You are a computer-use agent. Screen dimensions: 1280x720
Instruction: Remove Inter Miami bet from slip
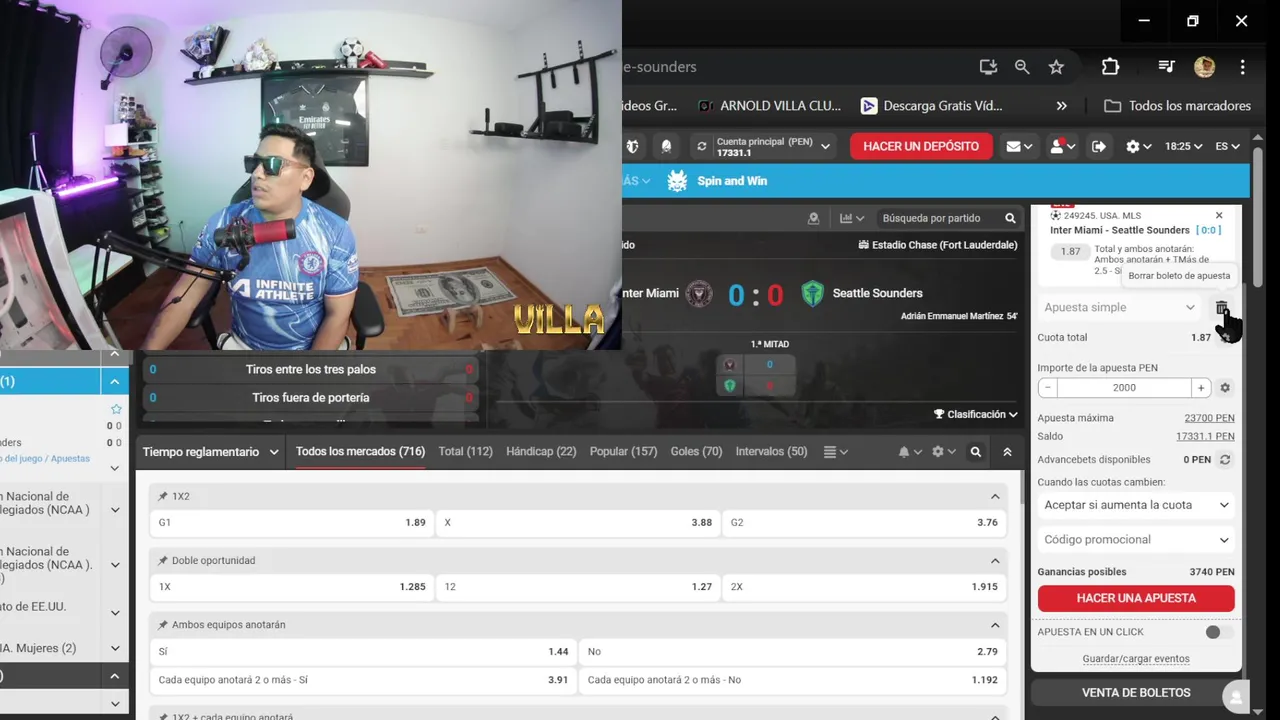pos(1219,215)
